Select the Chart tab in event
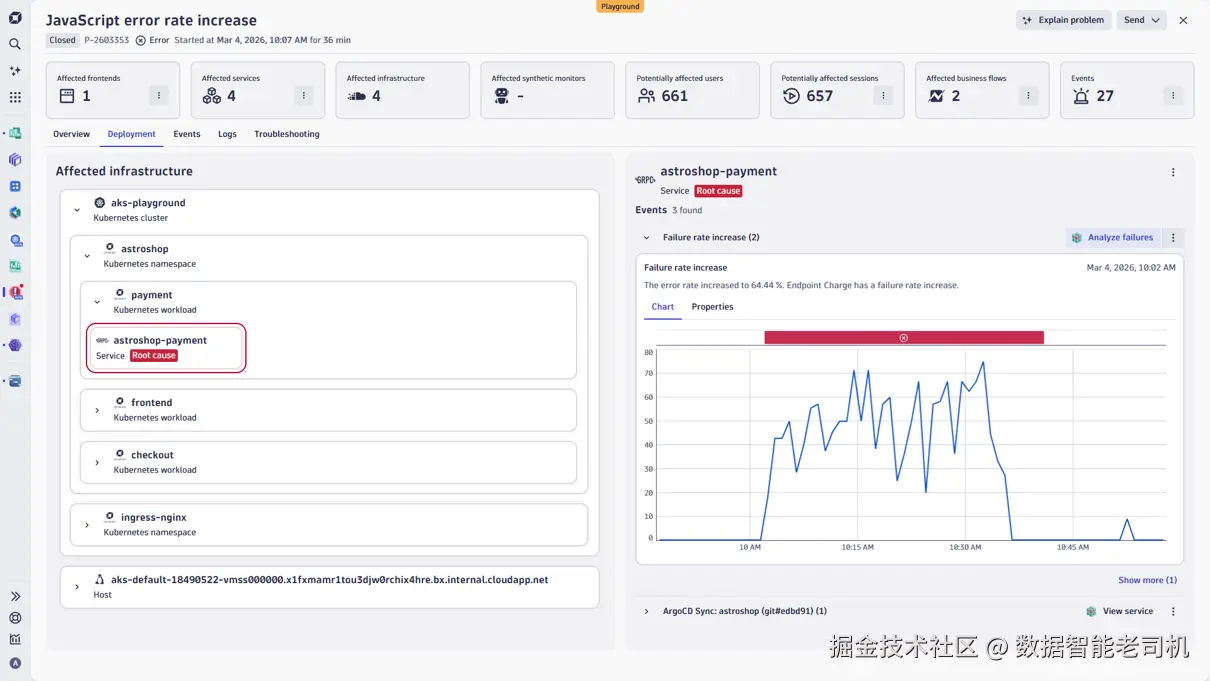 pyautogui.click(x=663, y=307)
